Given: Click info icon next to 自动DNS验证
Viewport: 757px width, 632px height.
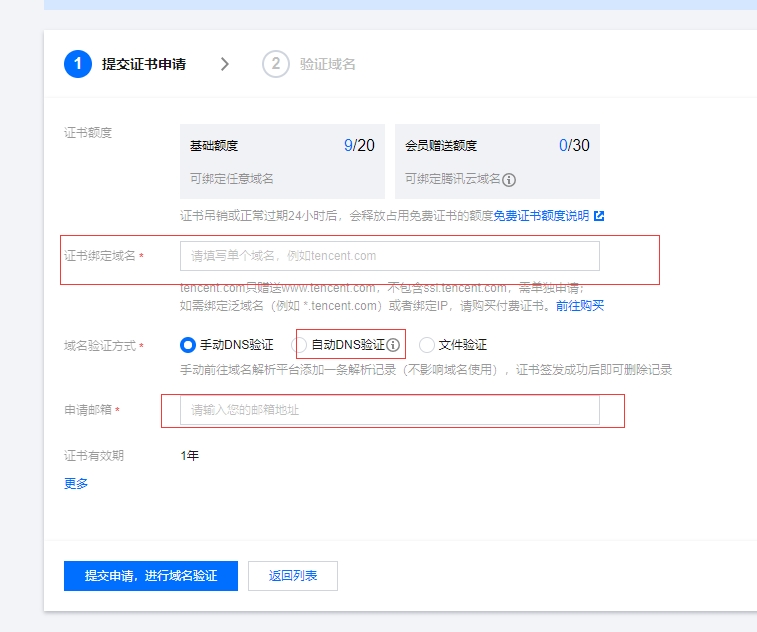Looking at the screenshot, I should tap(393, 345).
